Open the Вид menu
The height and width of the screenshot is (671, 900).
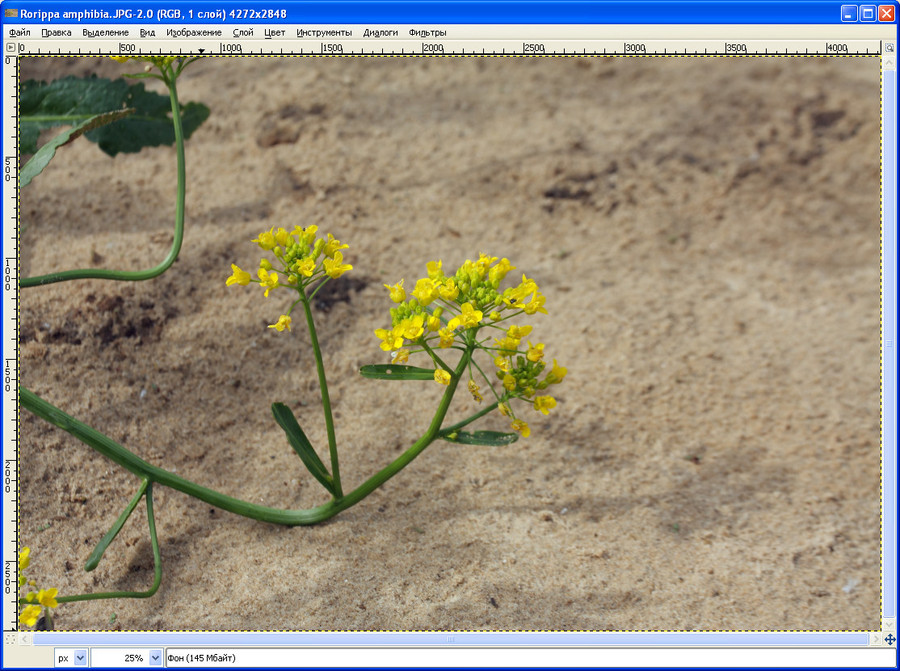click(x=148, y=33)
